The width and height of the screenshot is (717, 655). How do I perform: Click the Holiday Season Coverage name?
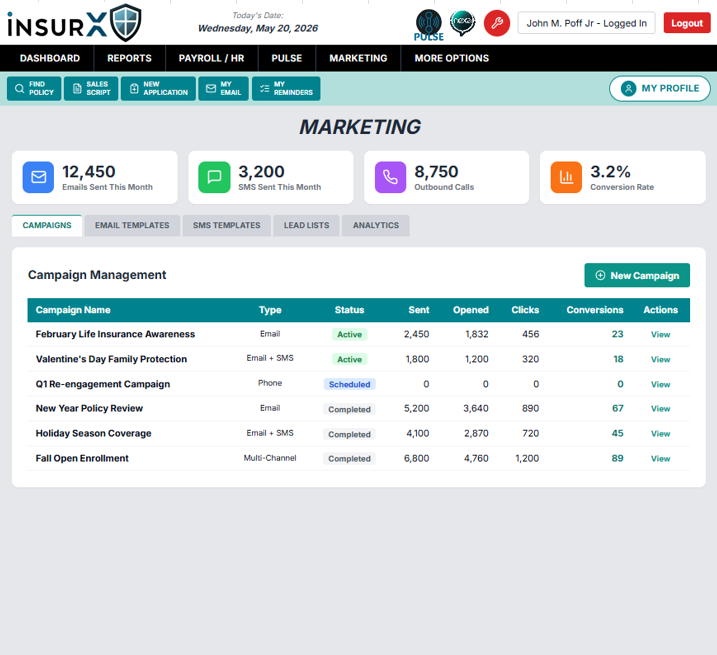(x=93, y=433)
